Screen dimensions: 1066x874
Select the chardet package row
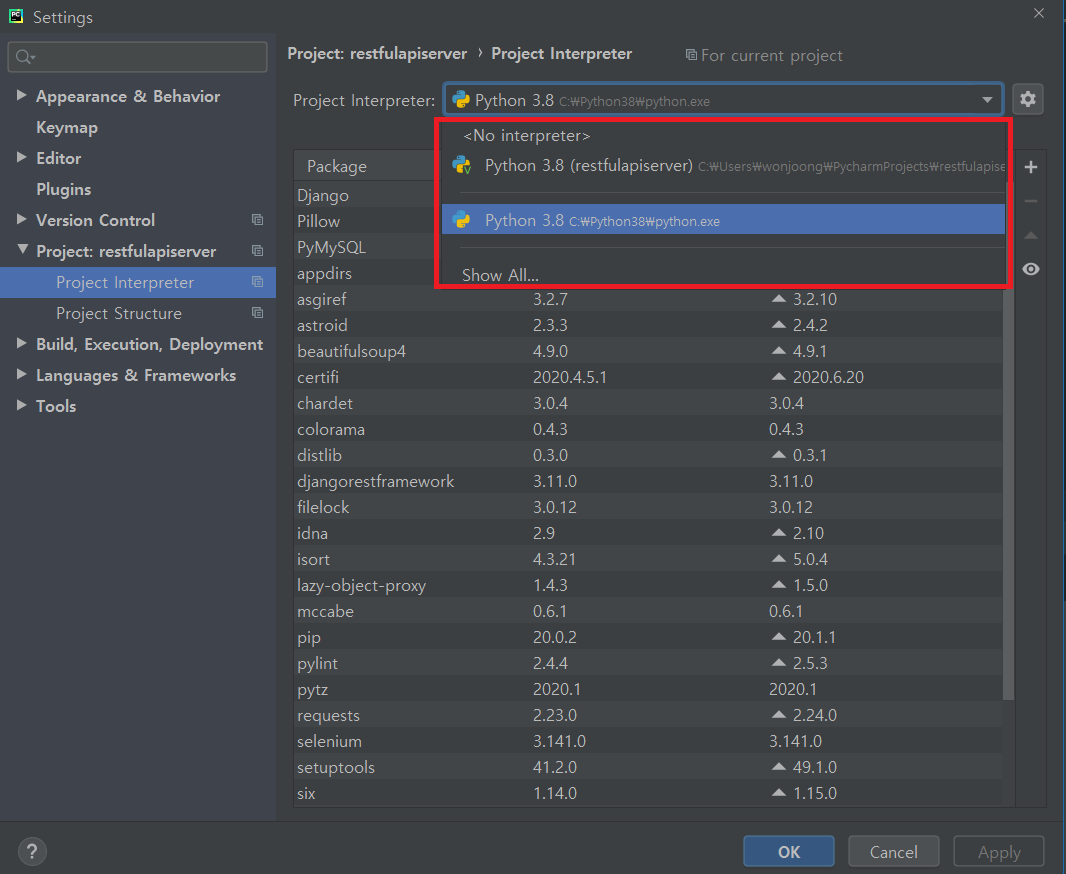click(x=649, y=404)
